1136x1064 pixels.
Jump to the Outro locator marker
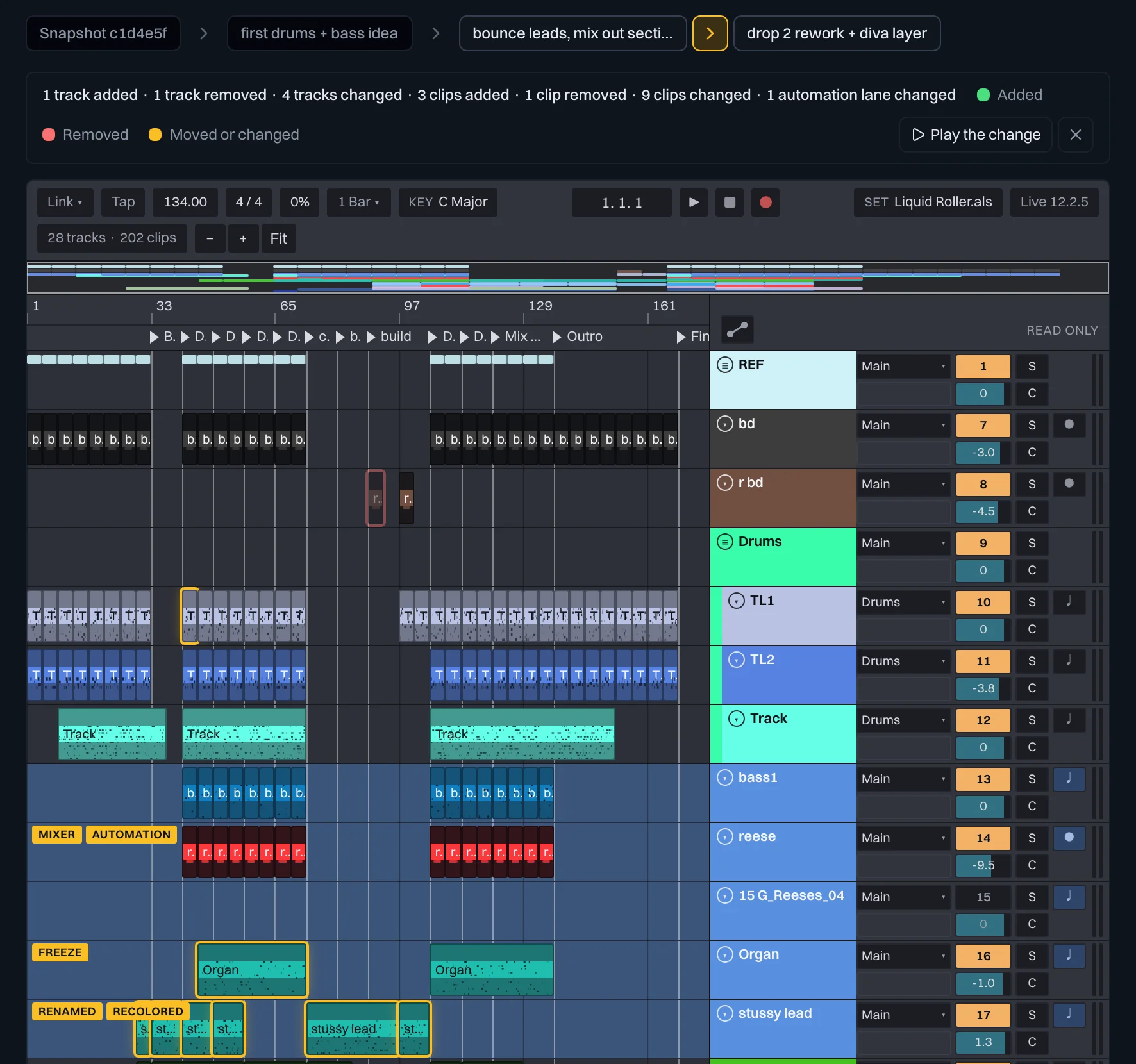(578, 337)
